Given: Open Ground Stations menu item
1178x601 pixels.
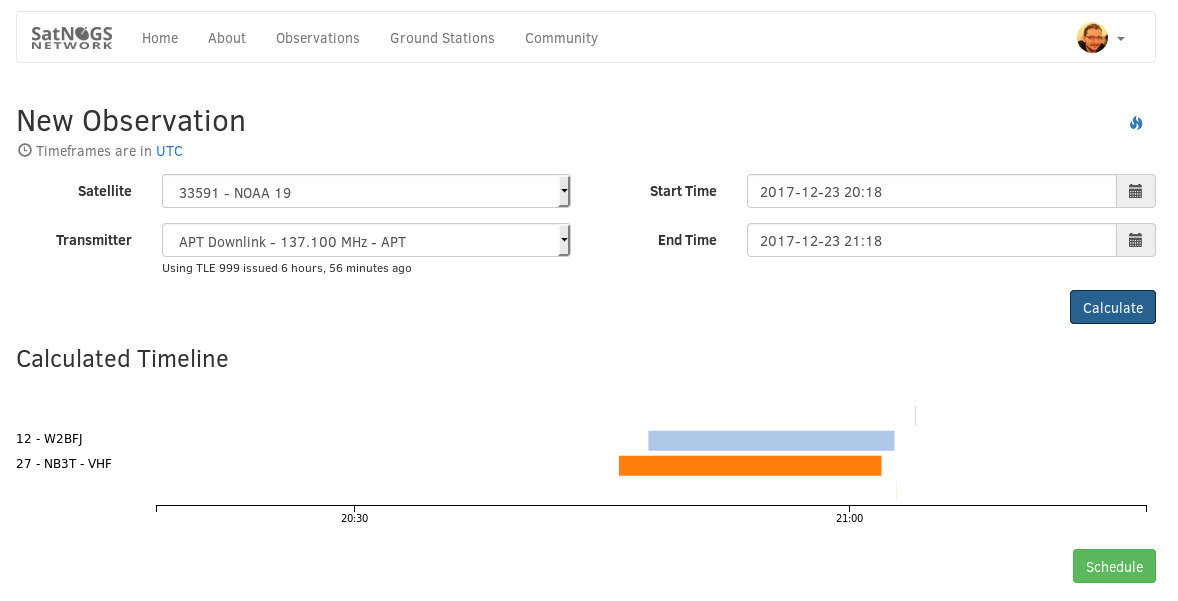Looking at the screenshot, I should click(x=442, y=38).
